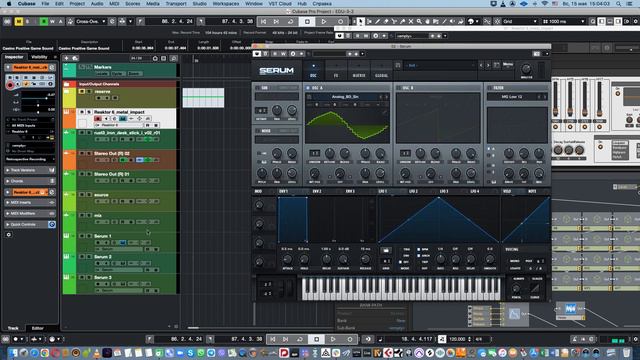Open the Serum preset name dropdown
The image size is (640, 360).
pos(440,65)
